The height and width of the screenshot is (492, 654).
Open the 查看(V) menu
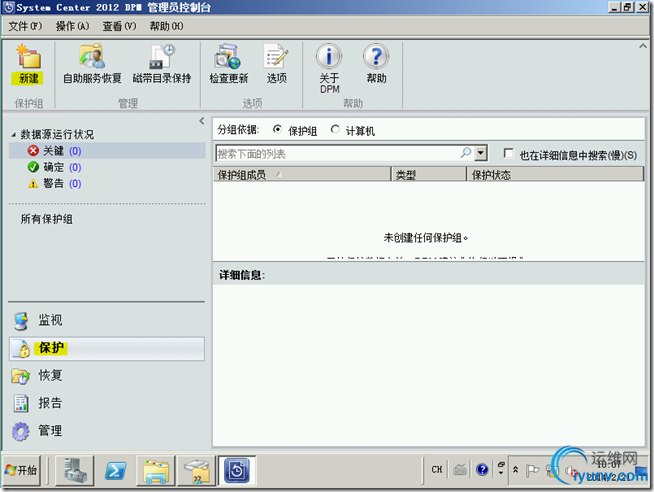(119, 26)
